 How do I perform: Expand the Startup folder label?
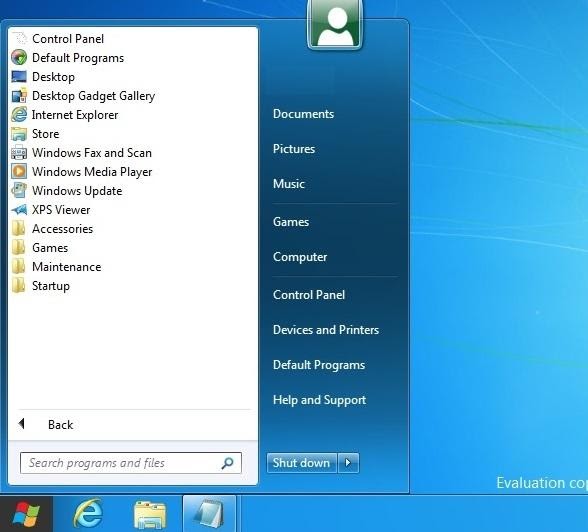(51, 286)
